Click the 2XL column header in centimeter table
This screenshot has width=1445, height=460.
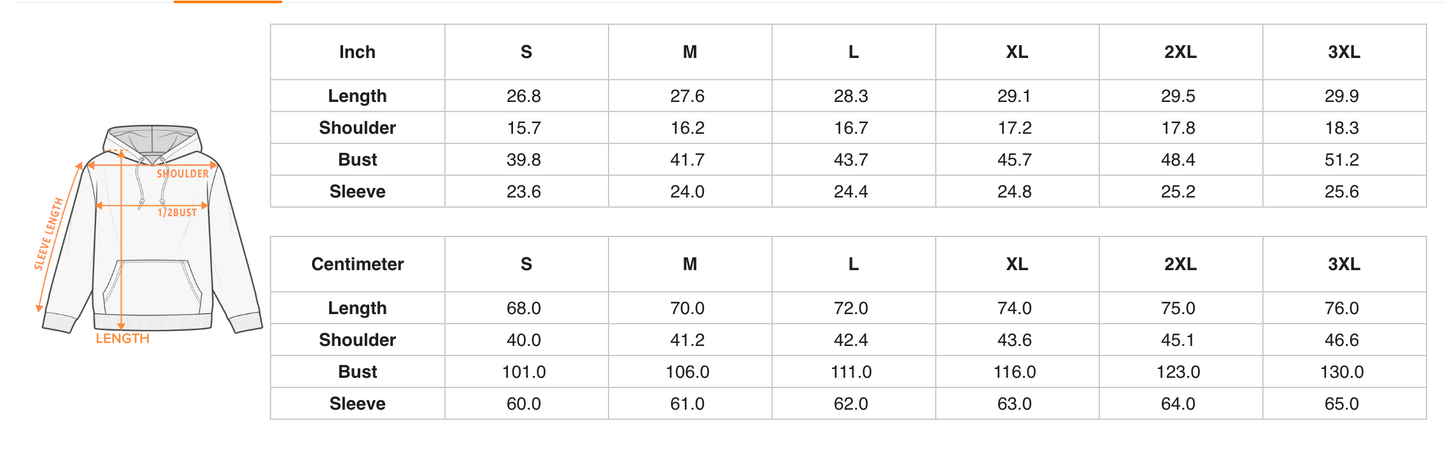(1182, 264)
